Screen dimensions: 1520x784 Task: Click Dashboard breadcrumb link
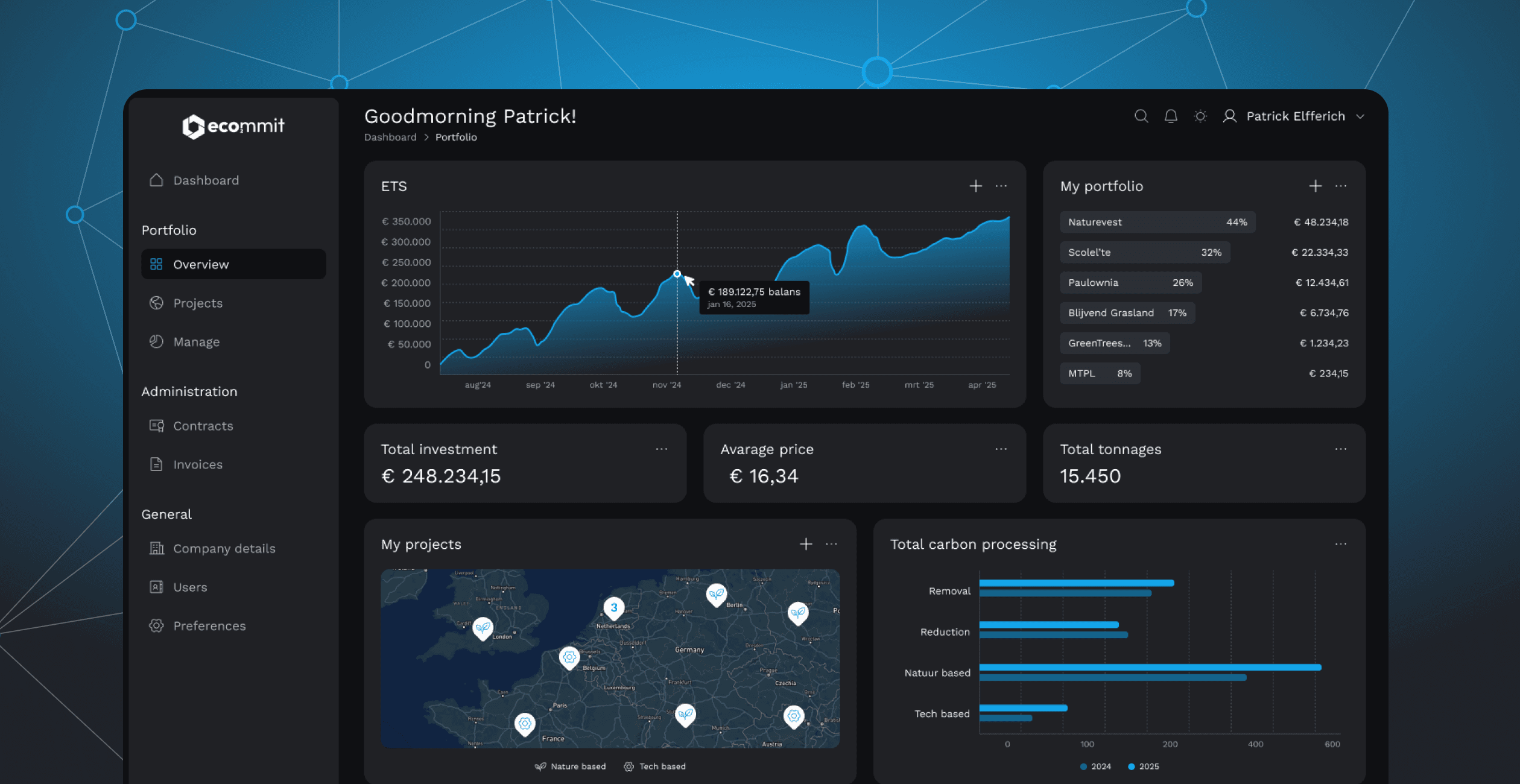tap(390, 137)
